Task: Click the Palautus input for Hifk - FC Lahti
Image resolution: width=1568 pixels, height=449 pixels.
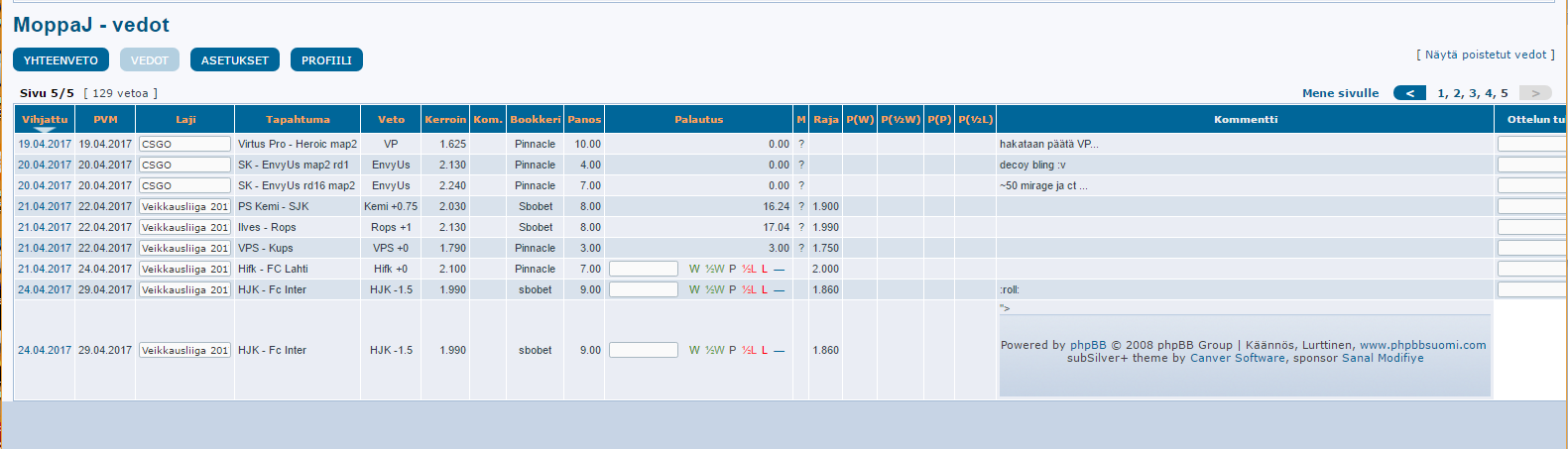Action: click(x=643, y=269)
